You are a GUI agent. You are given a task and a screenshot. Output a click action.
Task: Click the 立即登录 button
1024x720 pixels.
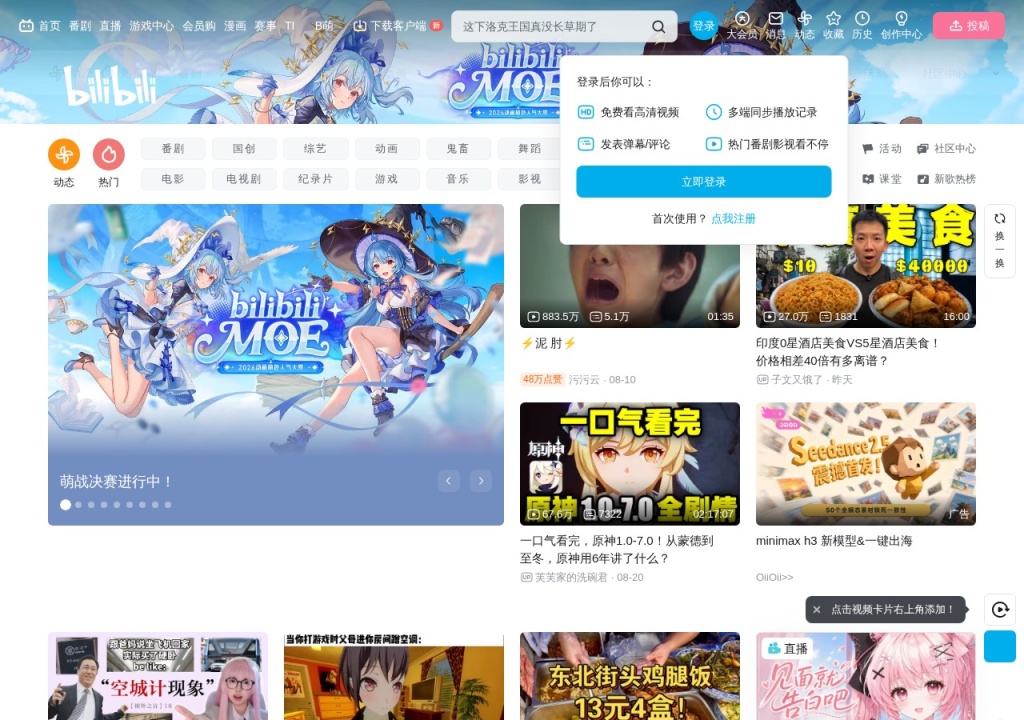pos(703,182)
